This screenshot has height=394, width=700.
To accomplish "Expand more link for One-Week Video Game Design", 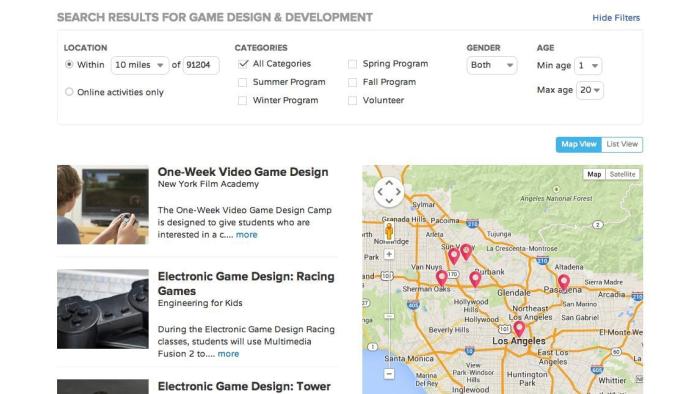I will click(x=246, y=235).
